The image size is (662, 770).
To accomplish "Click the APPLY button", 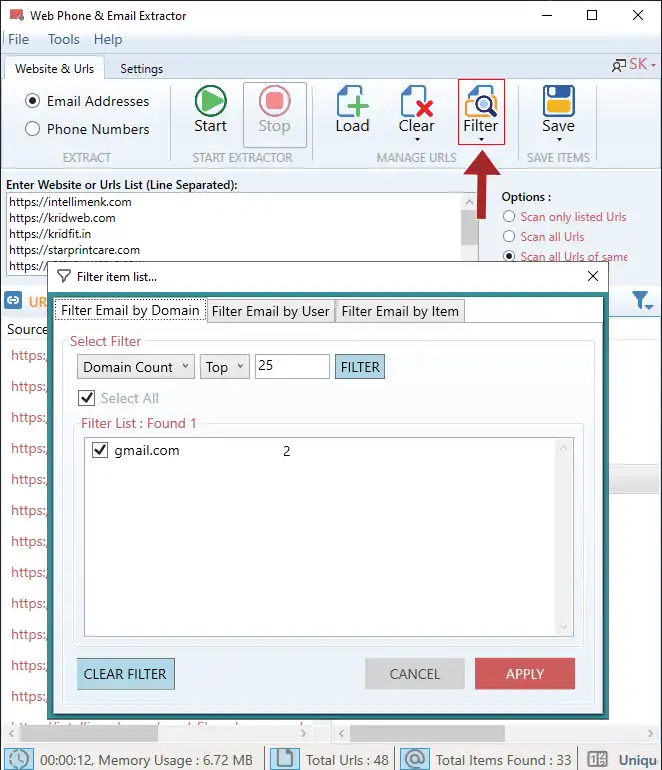I will (x=524, y=674).
